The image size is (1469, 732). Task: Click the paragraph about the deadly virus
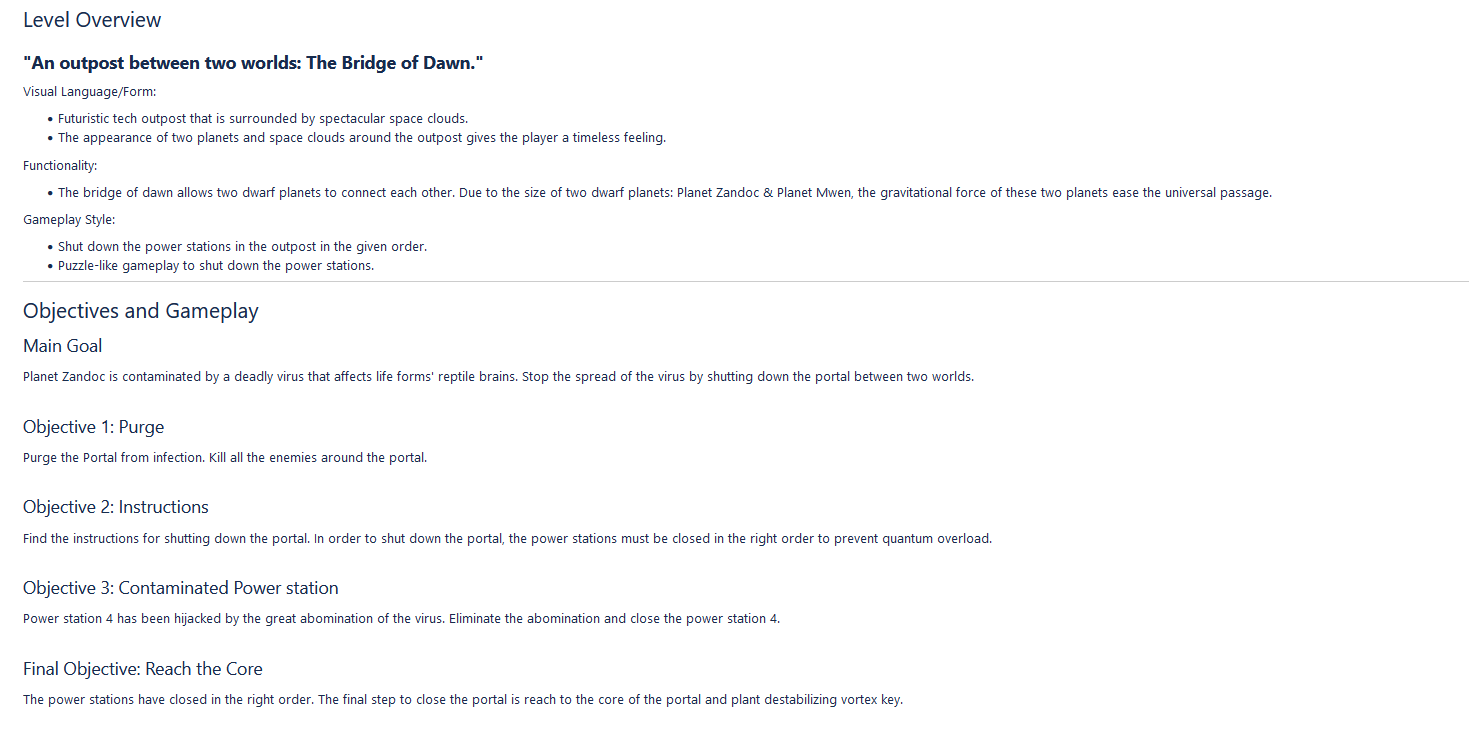[x=498, y=377]
